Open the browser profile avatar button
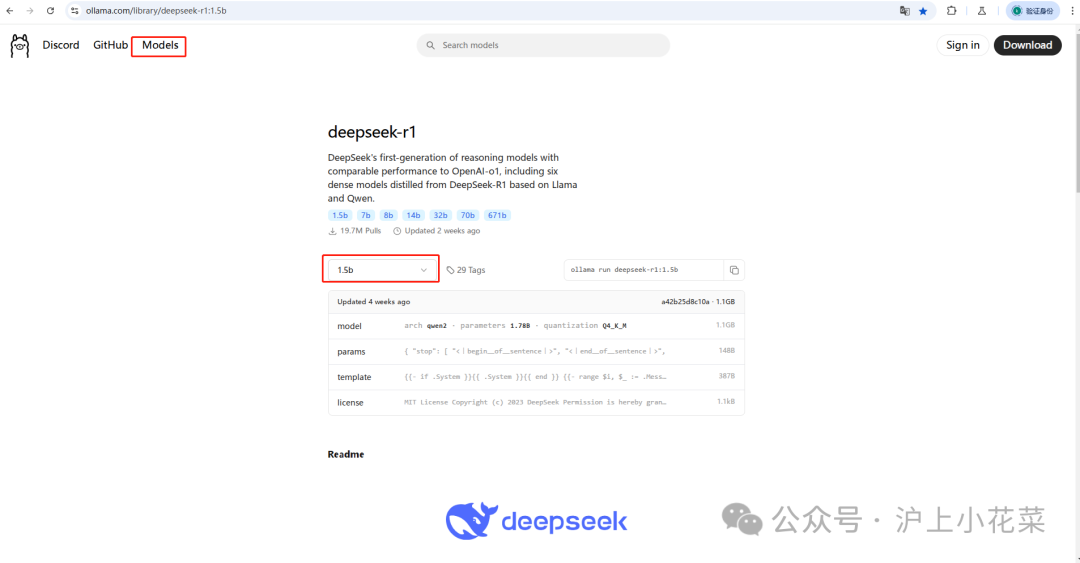Image resolution: width=1080 pixels, height=563 pixels. click(x=1032, y=11)
